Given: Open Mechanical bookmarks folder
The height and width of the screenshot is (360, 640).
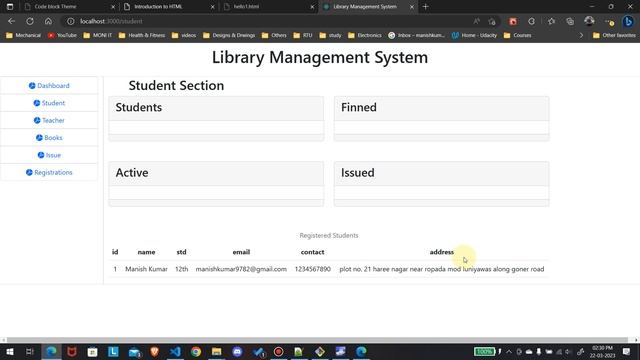Looking at the screenshot, I should pos(23,36).
